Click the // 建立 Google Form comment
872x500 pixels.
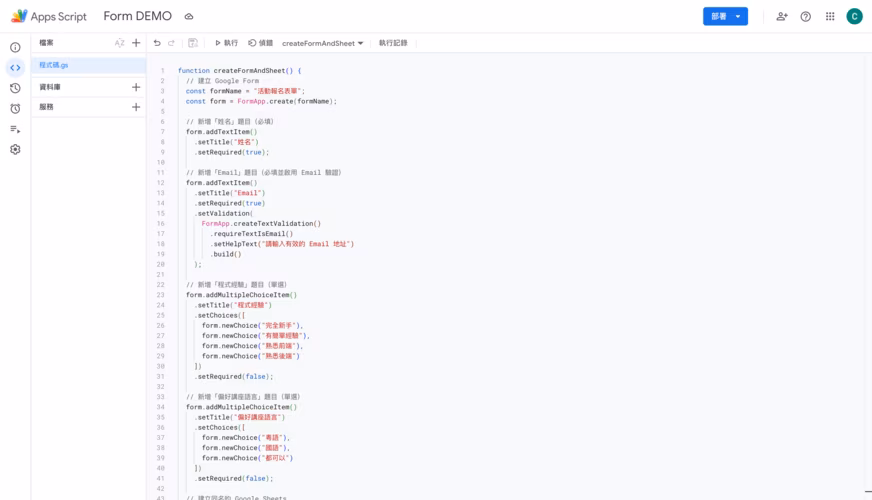(222, 81)
